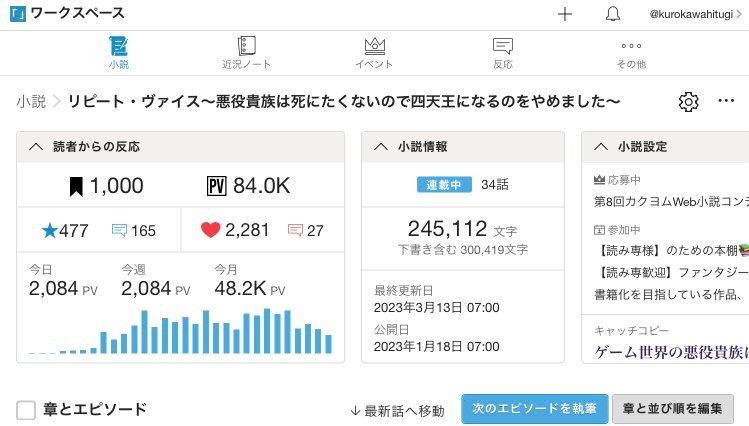749x426 pixels.
Task: Collapse the 小説情報 panel
Action: point(380,147)
